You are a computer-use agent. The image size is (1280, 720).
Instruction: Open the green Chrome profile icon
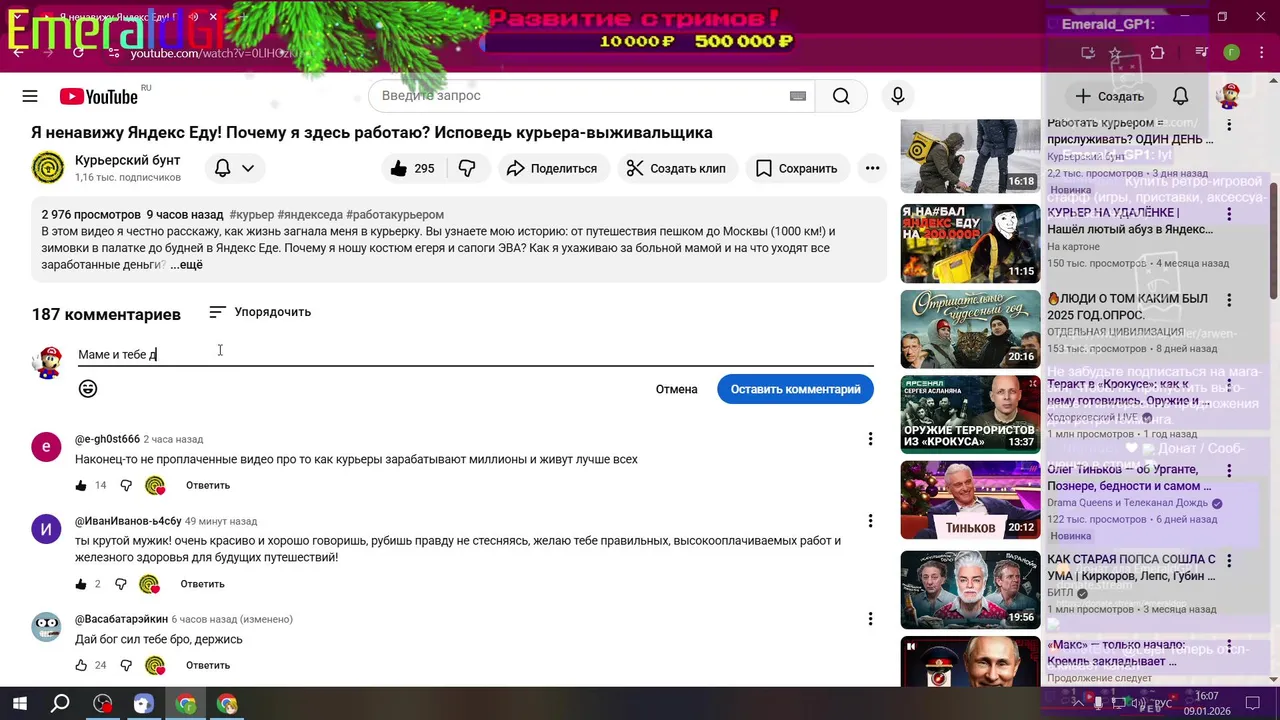pyautogui.click(x=1232, y=53)
